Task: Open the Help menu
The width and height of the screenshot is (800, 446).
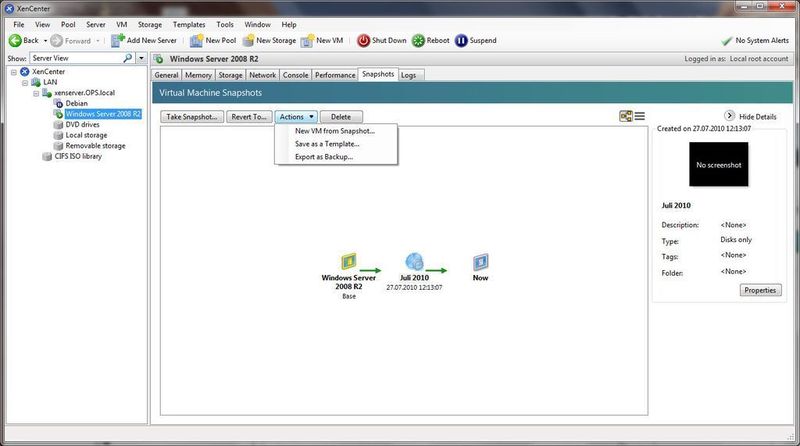Action: [x=289, y=24]
